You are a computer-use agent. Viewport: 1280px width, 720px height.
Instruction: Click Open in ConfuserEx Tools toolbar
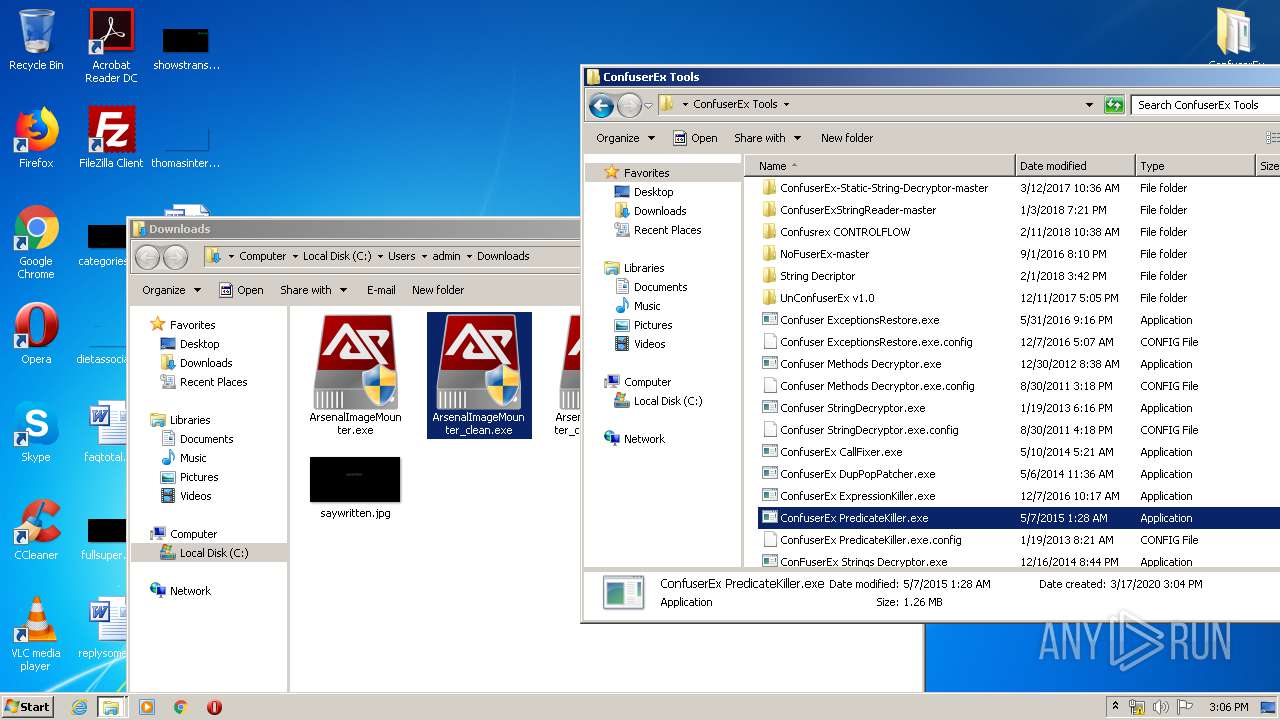(695, 138)
